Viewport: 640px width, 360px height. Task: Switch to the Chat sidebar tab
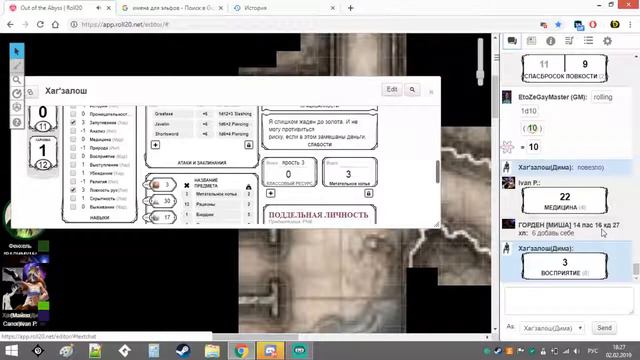pos(512,41)
